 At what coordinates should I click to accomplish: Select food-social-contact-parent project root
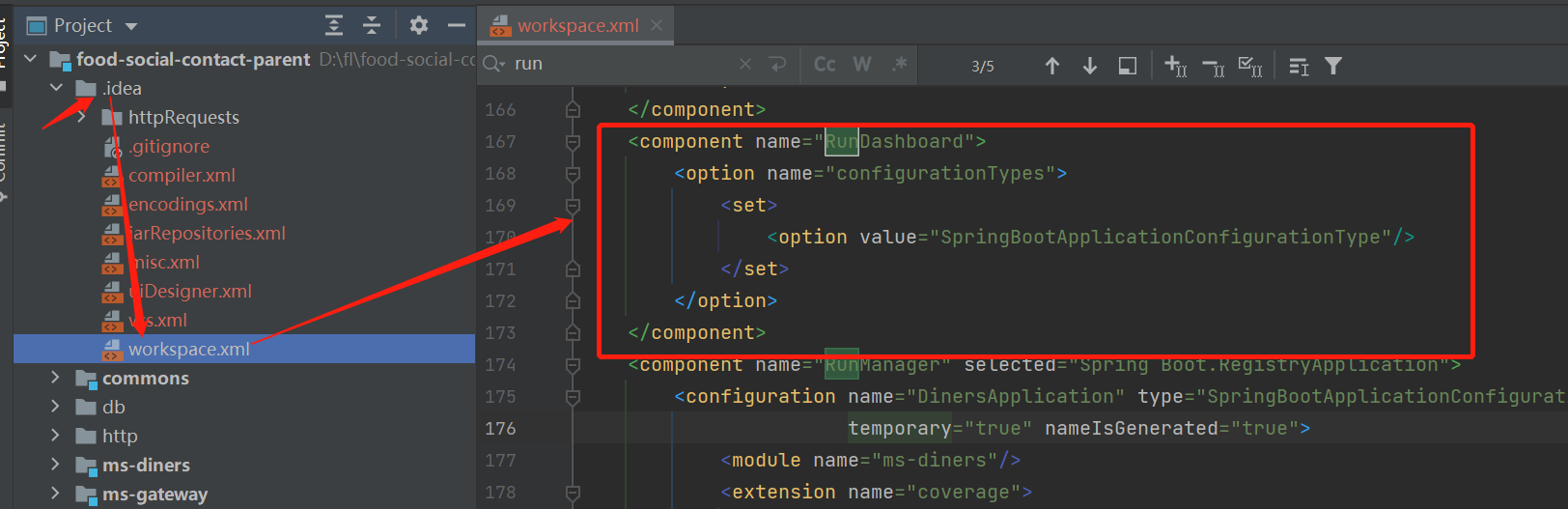click(193, 59)
